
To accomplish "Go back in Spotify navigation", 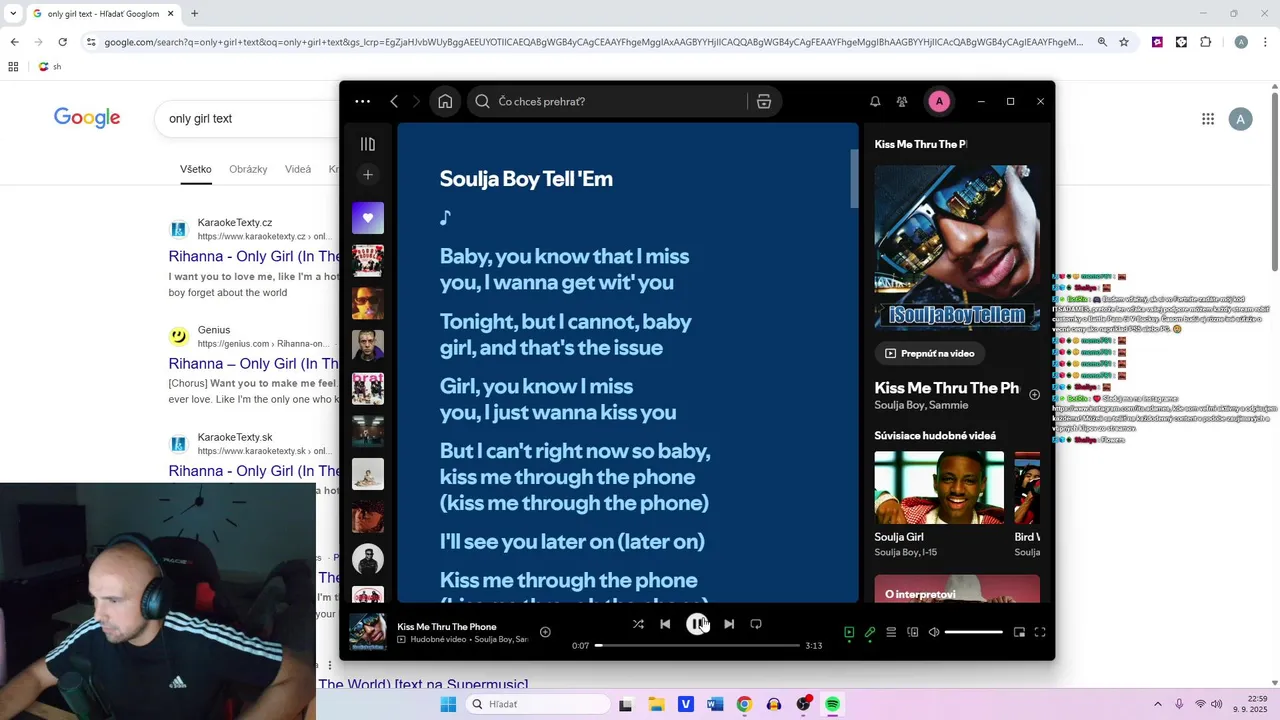I will pos(394,101).
